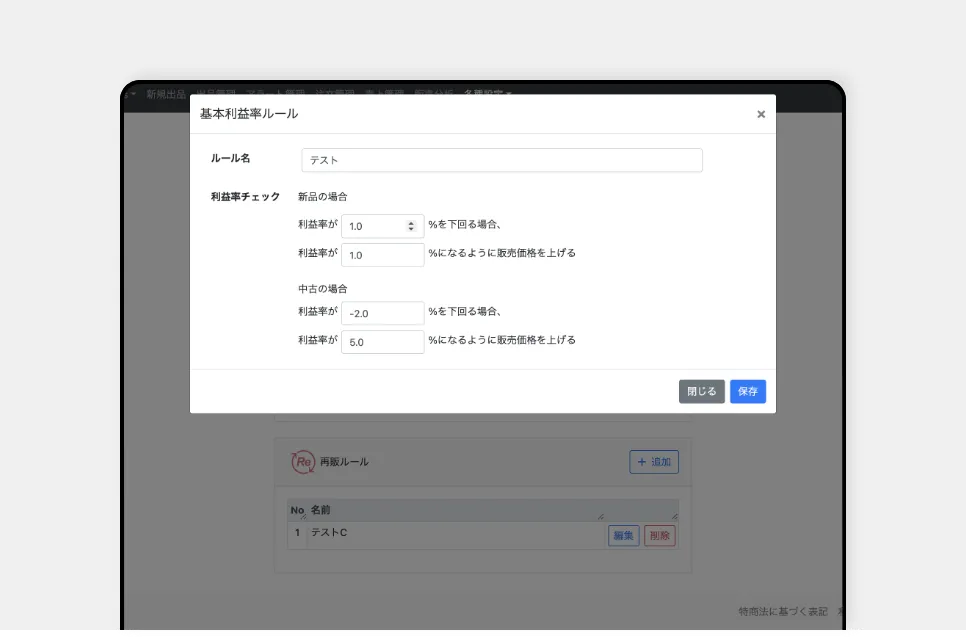Decrement the 新品 threshold value with the down arrow
The width and height of the screenshot is (966, 642).
click(x=411, y=230)
